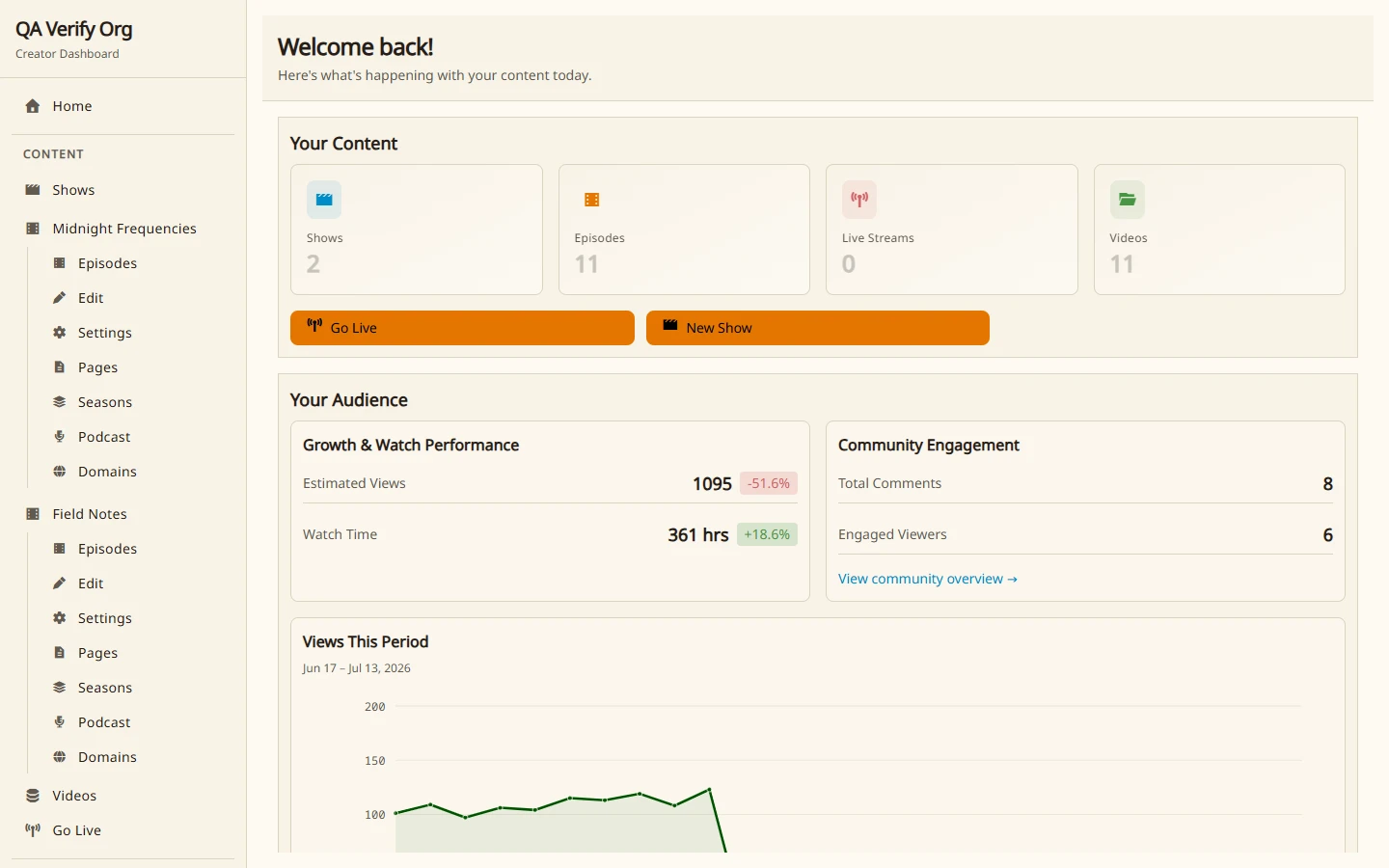This screenshot has height=868, width=1389.
Task: Click the Field Notes film icon
Action: click(x=33, y=514)
